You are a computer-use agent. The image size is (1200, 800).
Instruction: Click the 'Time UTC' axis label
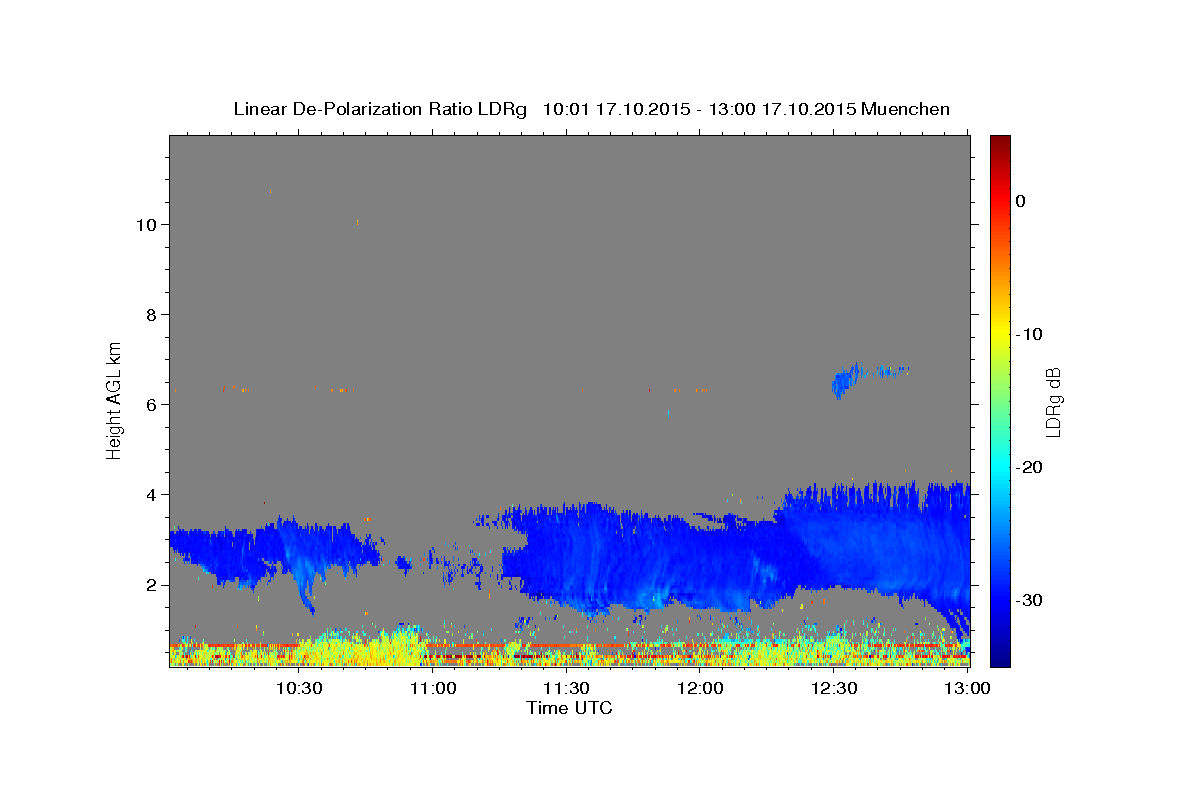pos(569,708)
